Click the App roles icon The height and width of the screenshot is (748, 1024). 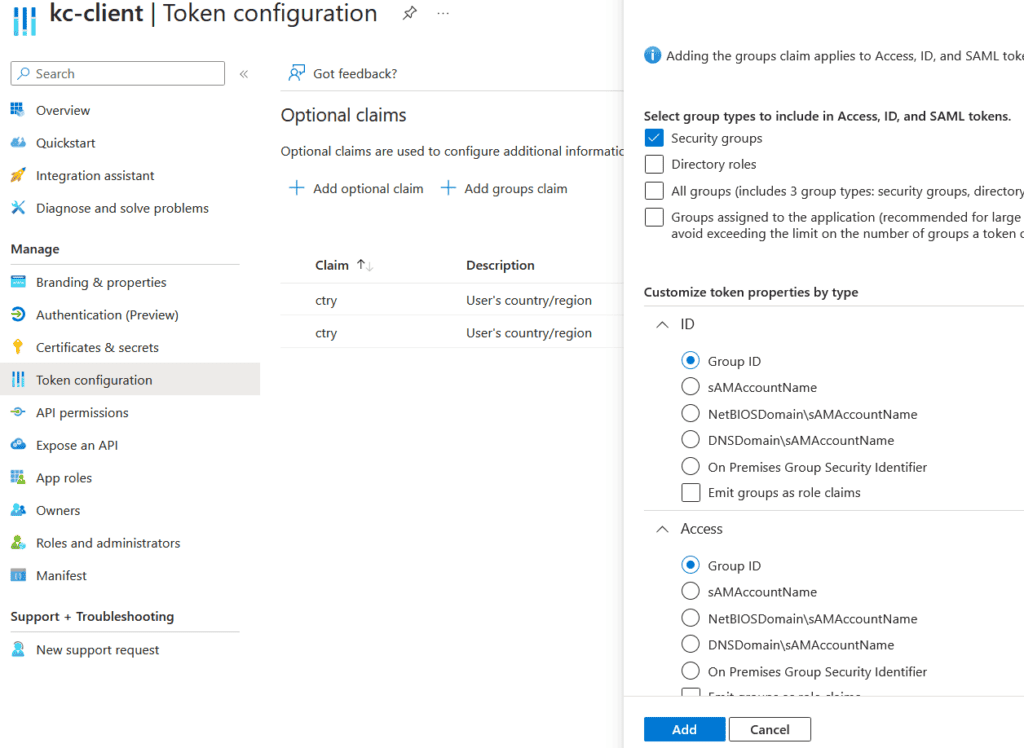click(x=18, y=478)
